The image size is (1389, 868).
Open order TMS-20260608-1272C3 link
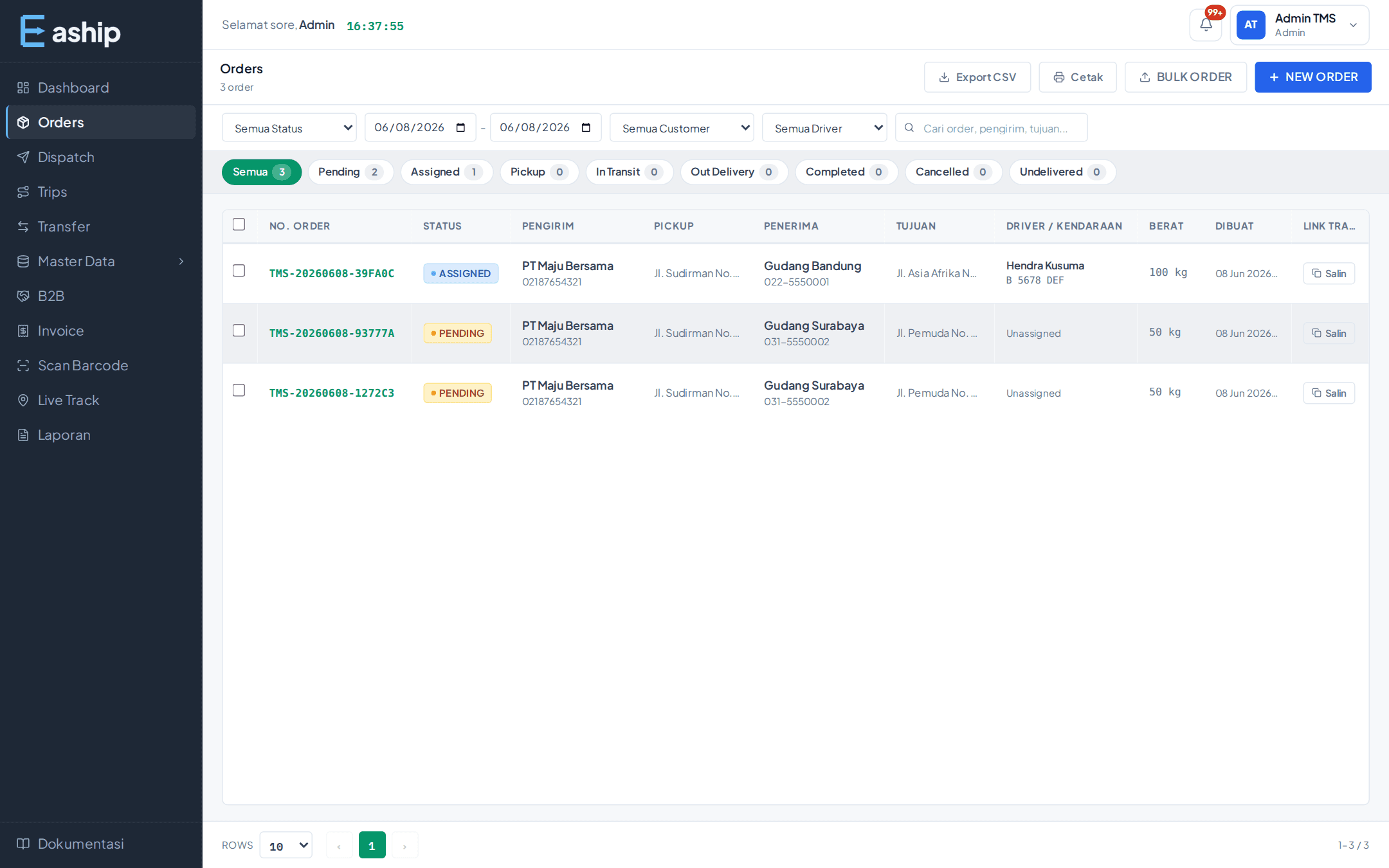tap(332, 393)
